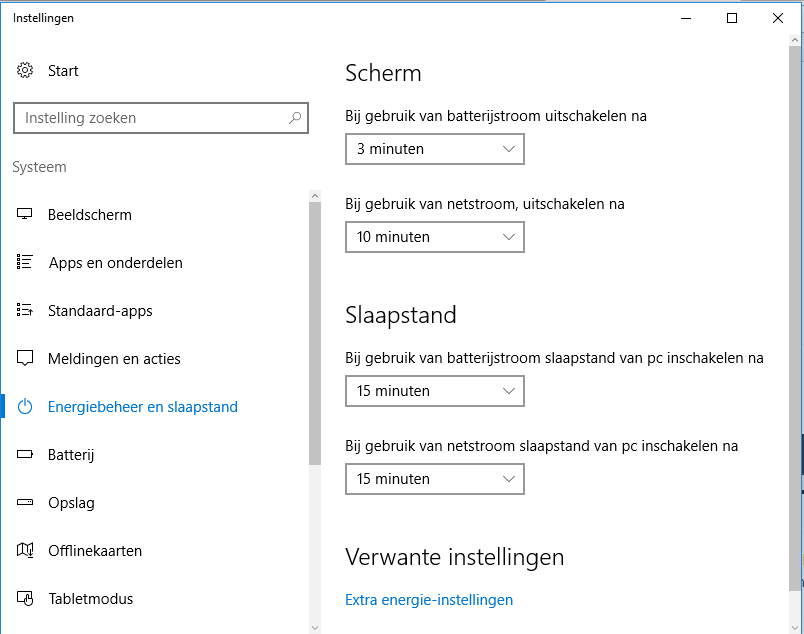Open the Extra energie-instellingen link
The width and height of the screenshot is (804, 634).
pos(429,600)
